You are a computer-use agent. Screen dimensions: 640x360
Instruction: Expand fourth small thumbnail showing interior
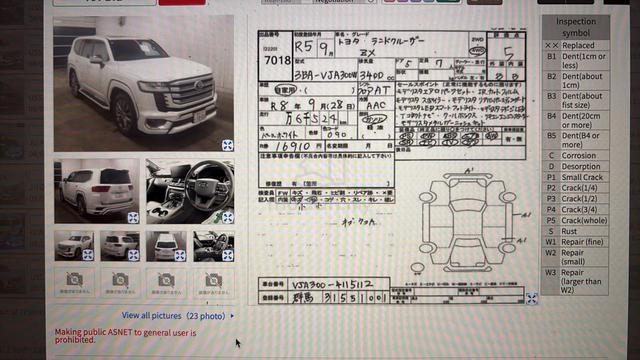[x=228, y=256]
